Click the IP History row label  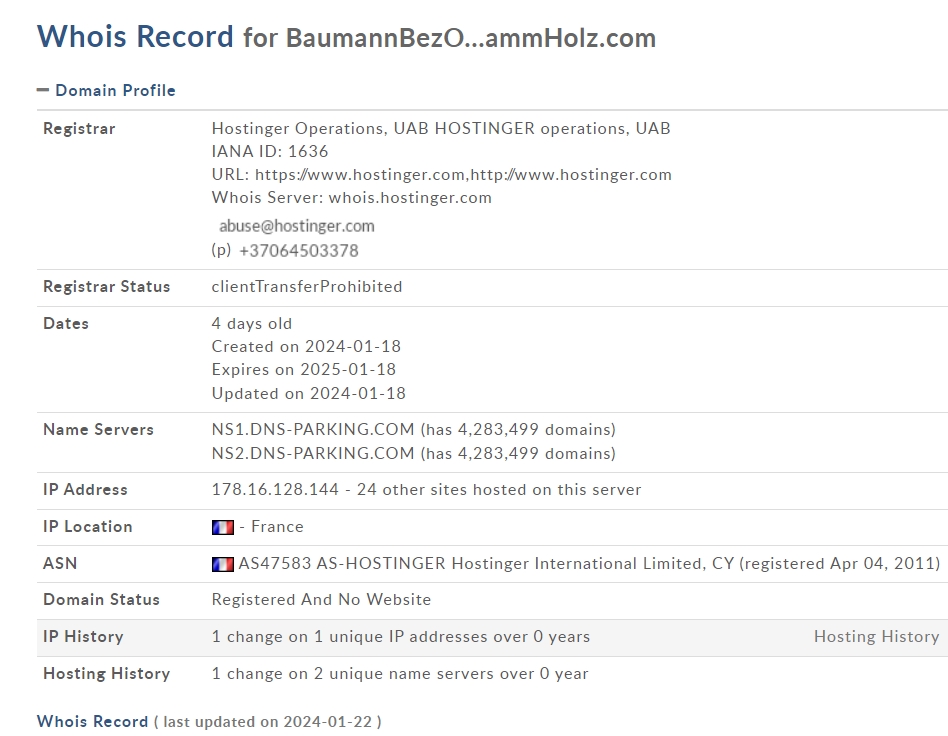[83, 637]
